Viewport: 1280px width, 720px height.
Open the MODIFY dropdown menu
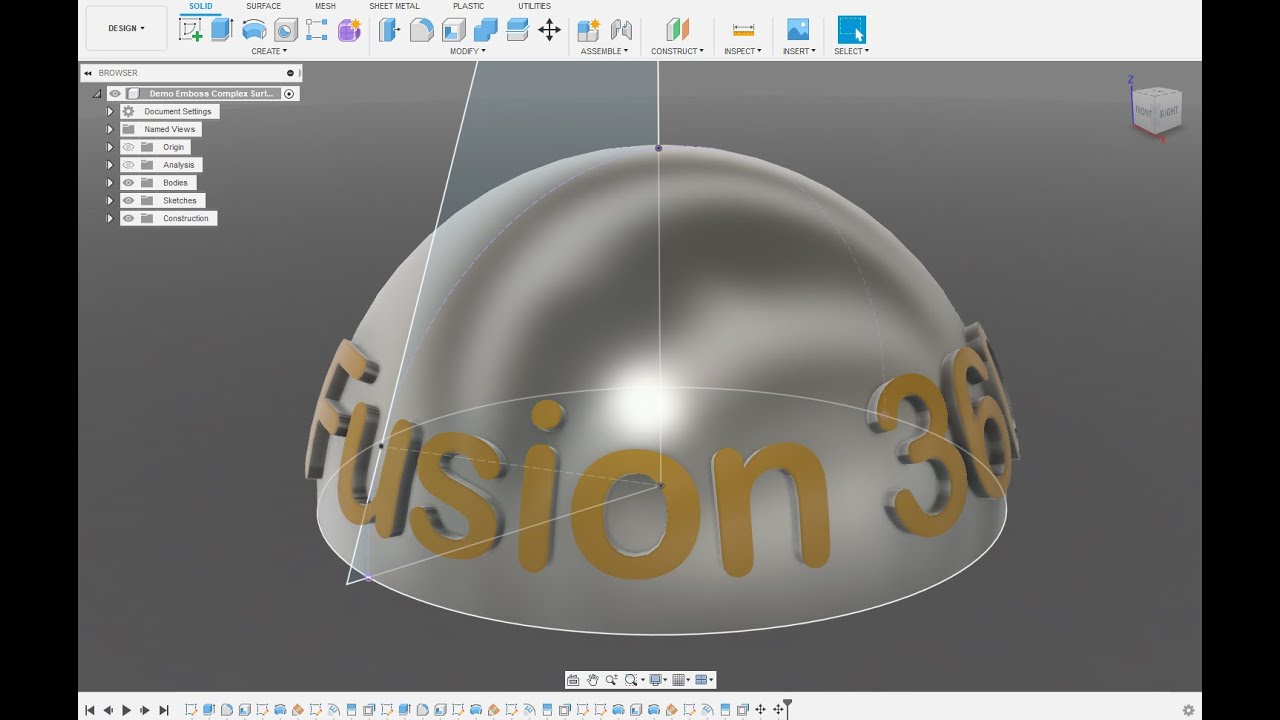pyautogui.click(x=467, y=51)
